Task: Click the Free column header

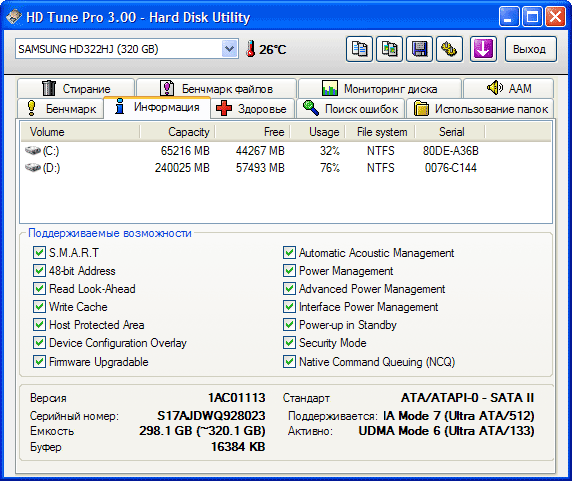Action: (252, 132)
